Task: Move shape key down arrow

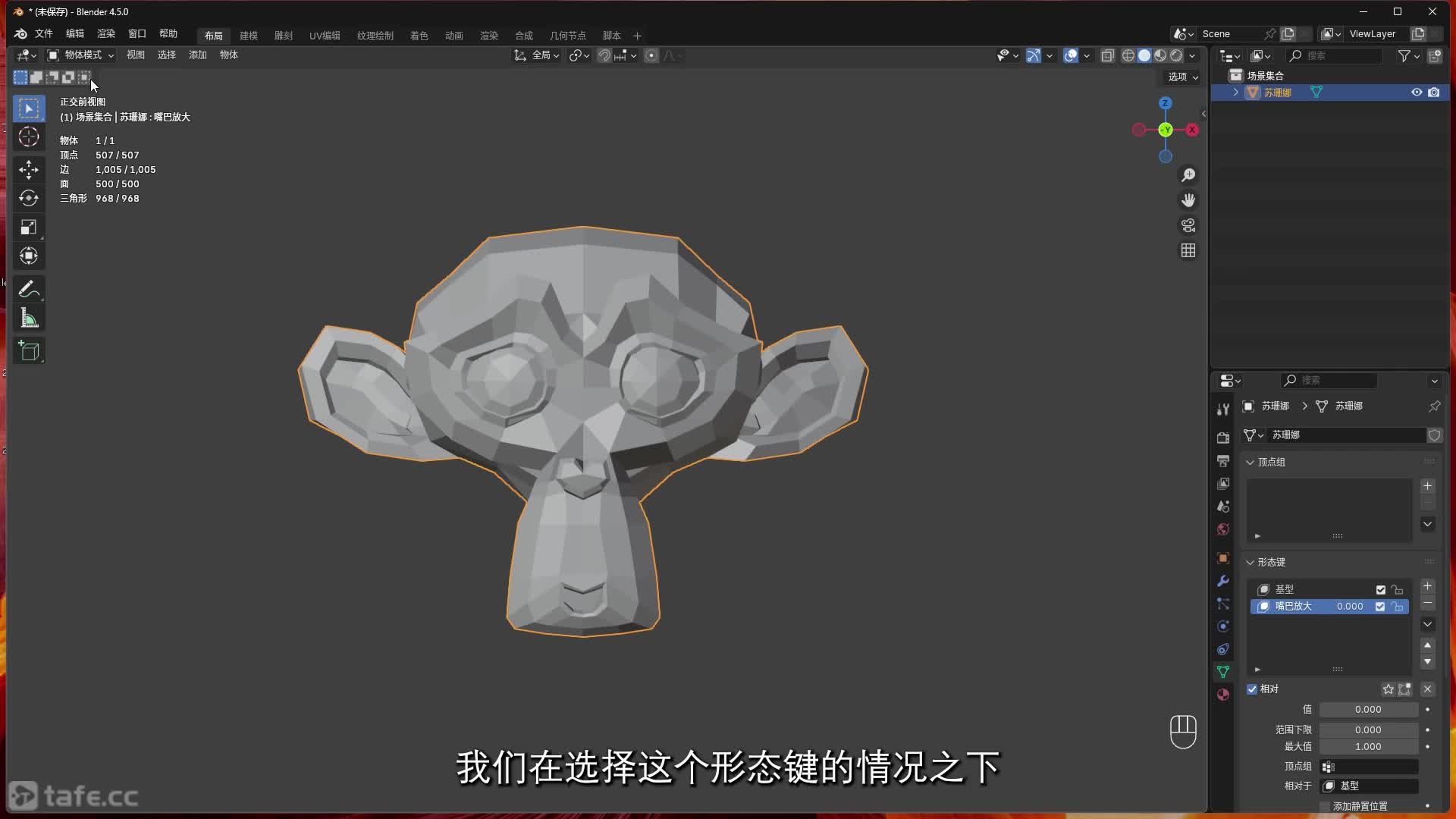Action: (x=1427, y=662)
